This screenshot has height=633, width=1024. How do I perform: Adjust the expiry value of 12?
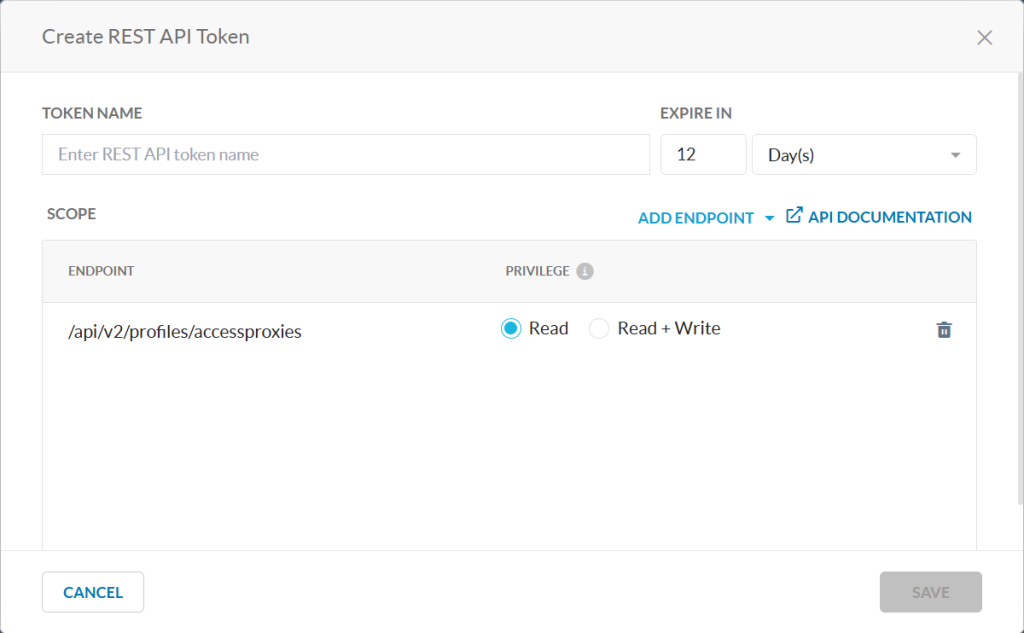click(703, 154)
